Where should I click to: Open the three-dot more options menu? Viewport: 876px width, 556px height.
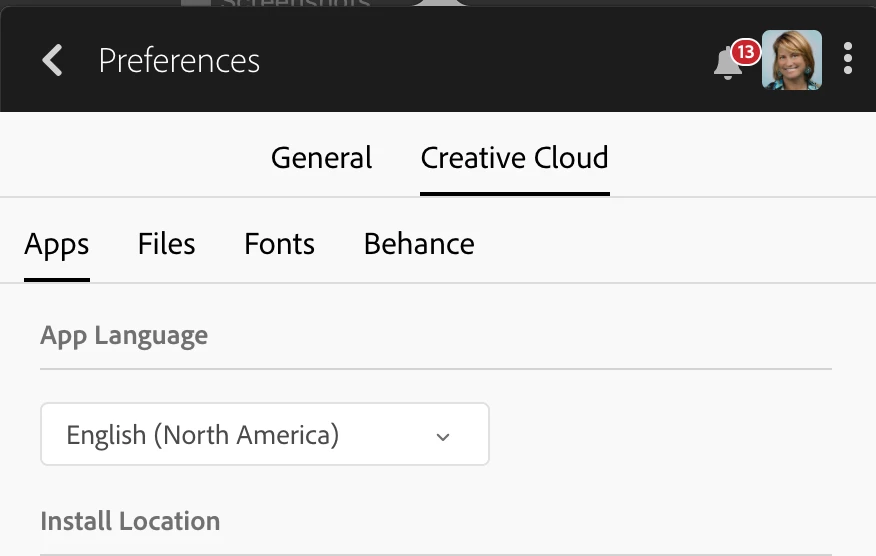[x=848, y=59]
